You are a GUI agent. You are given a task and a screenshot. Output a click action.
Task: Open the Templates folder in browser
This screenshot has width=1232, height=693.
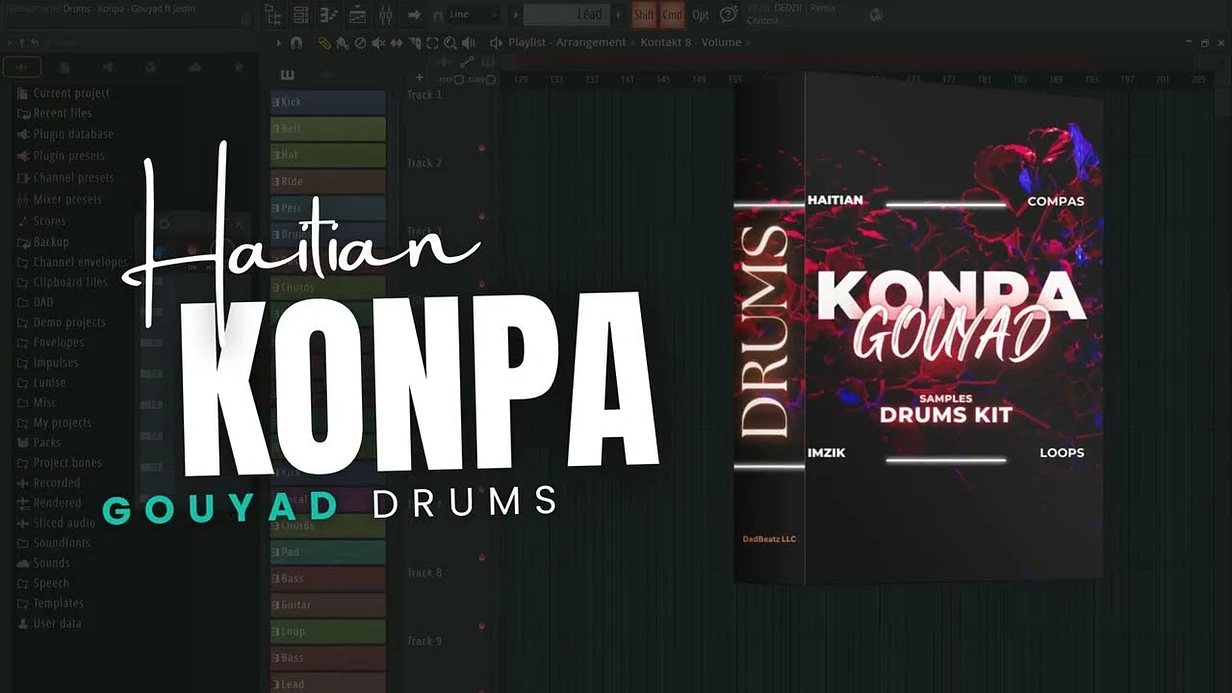[x=50, y=603]
